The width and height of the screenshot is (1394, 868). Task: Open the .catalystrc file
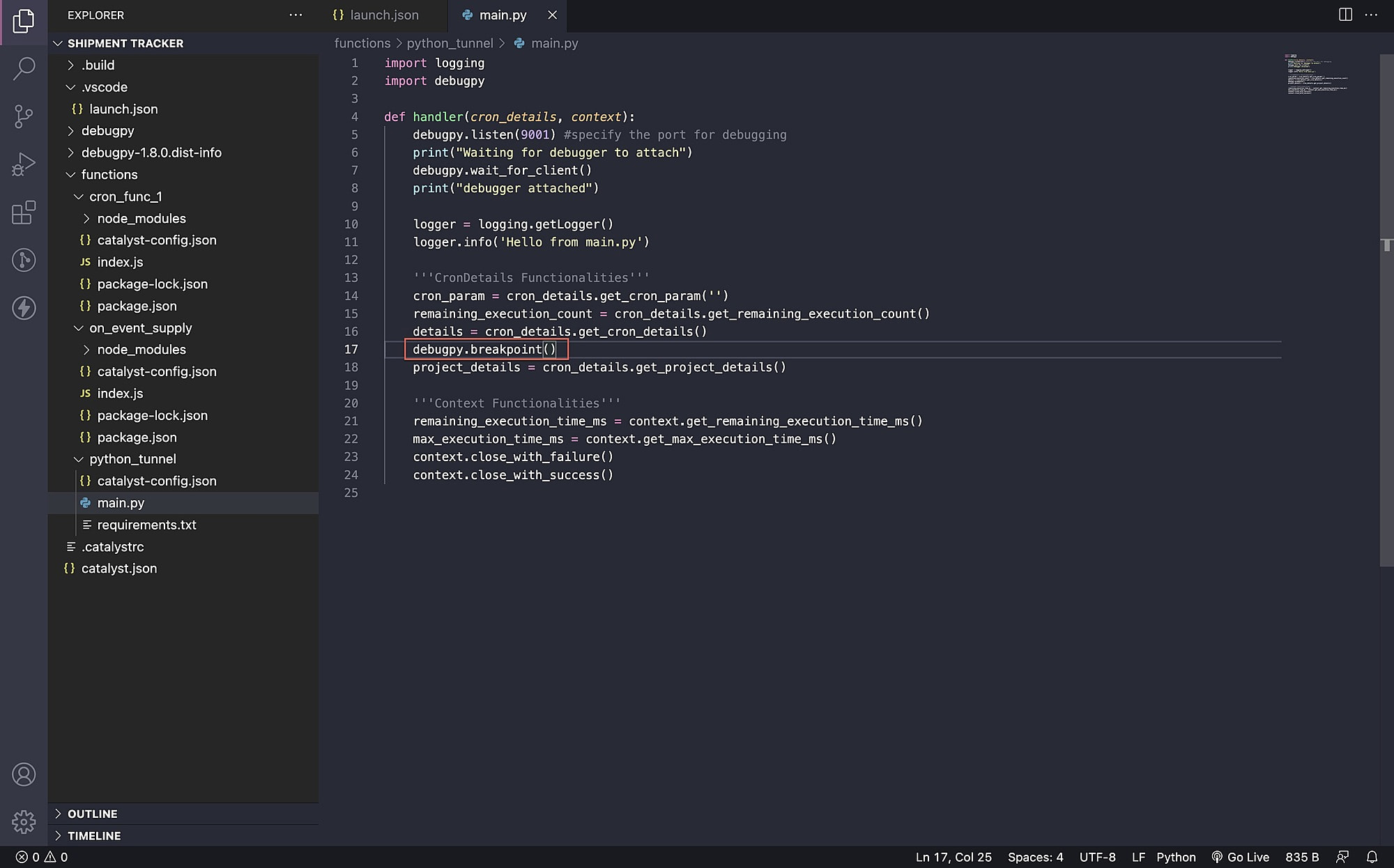click(184, 547)
